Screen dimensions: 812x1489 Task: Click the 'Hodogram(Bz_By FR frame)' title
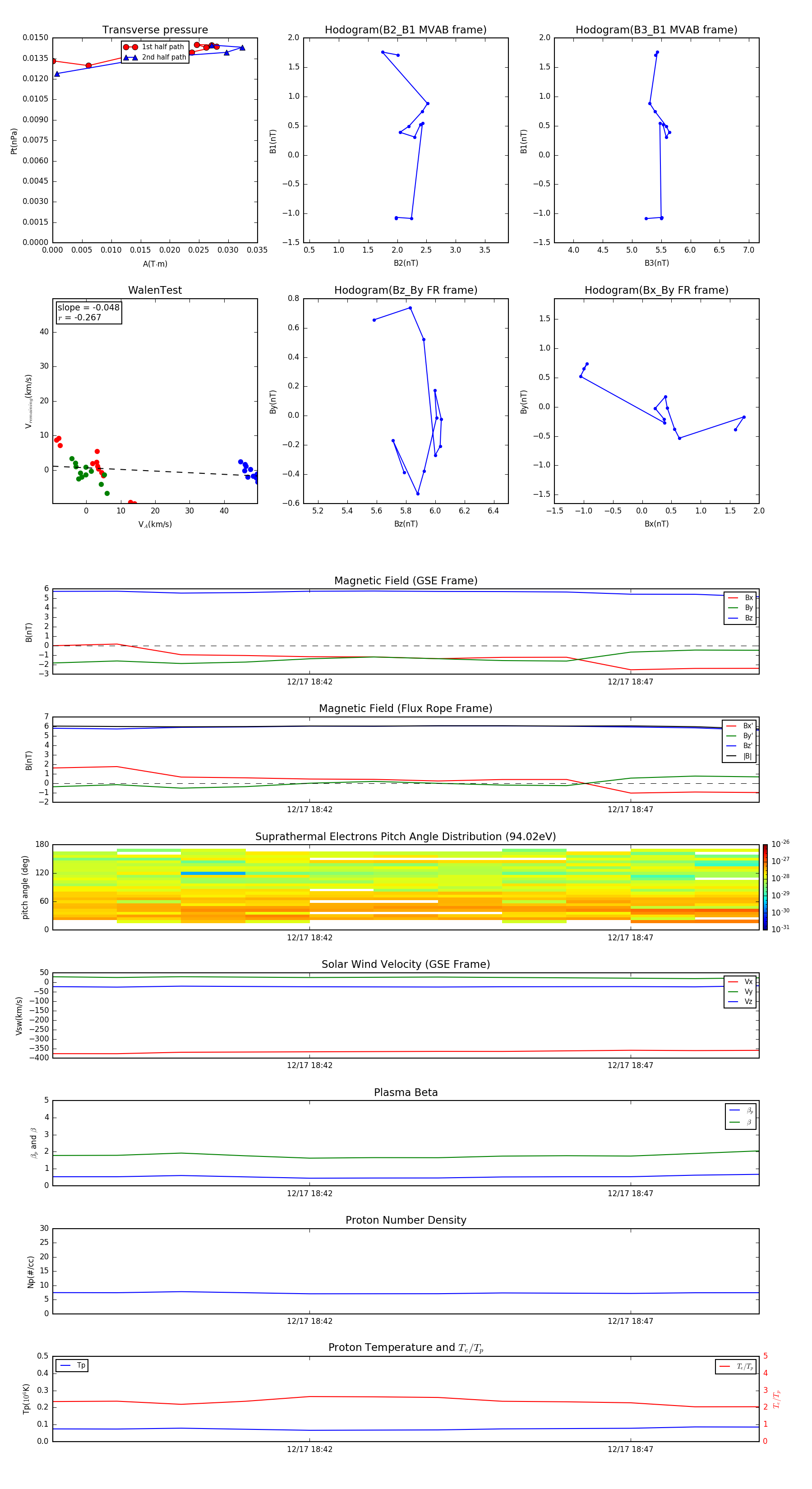point(406,290)
